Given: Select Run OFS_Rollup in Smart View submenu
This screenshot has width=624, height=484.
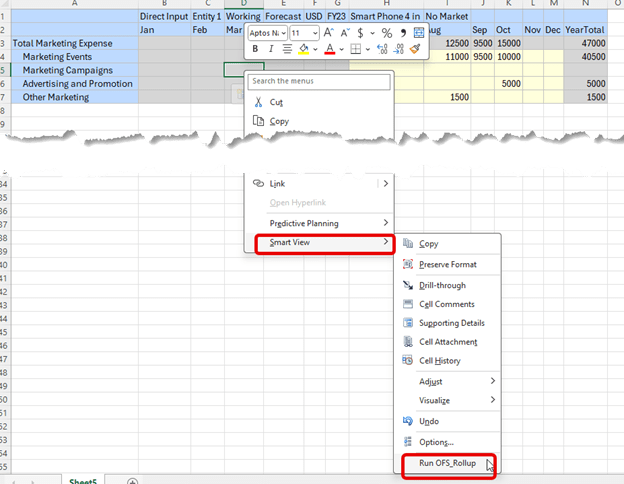Looking at the screenshot, I should coord(447,462).
